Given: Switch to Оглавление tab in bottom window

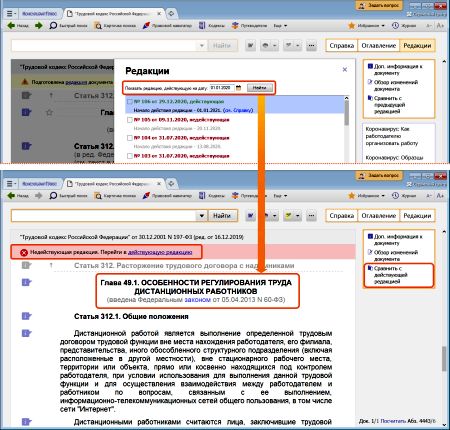Looking at the screenshot, I should (x=379, y=216).
